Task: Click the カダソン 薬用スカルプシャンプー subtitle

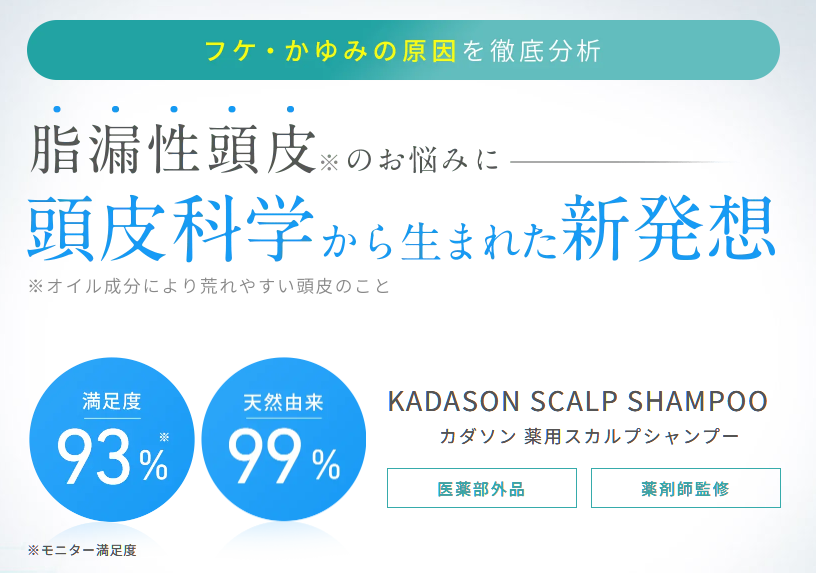Action: (x=589, y=436)
